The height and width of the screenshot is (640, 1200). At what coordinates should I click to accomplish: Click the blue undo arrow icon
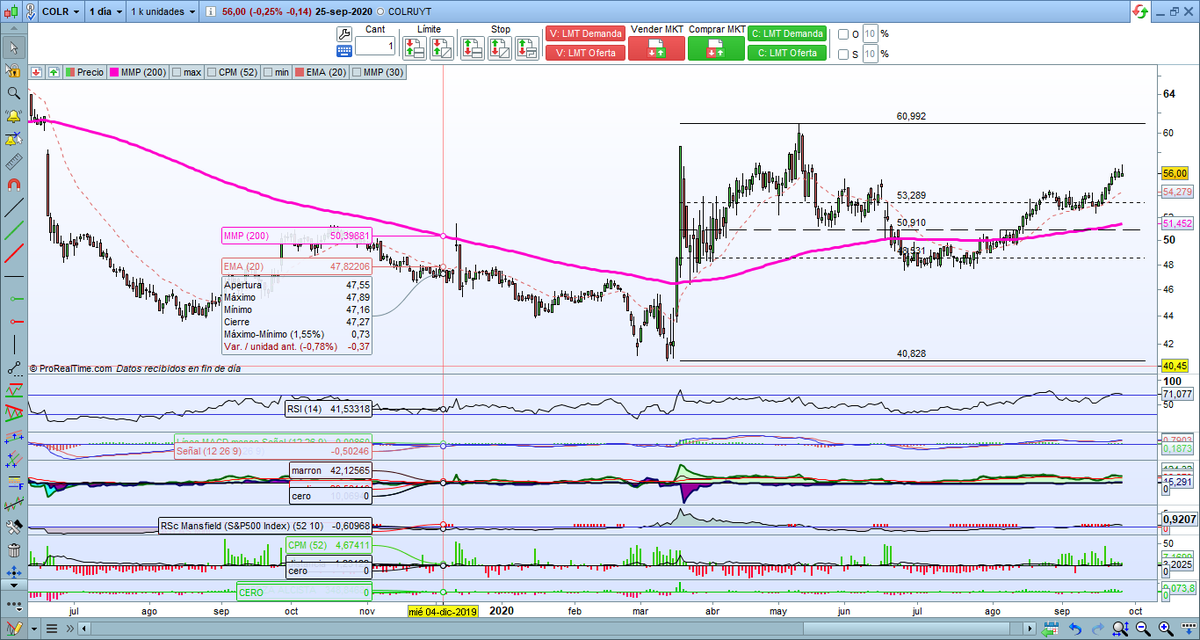[x=1073, y=628]
